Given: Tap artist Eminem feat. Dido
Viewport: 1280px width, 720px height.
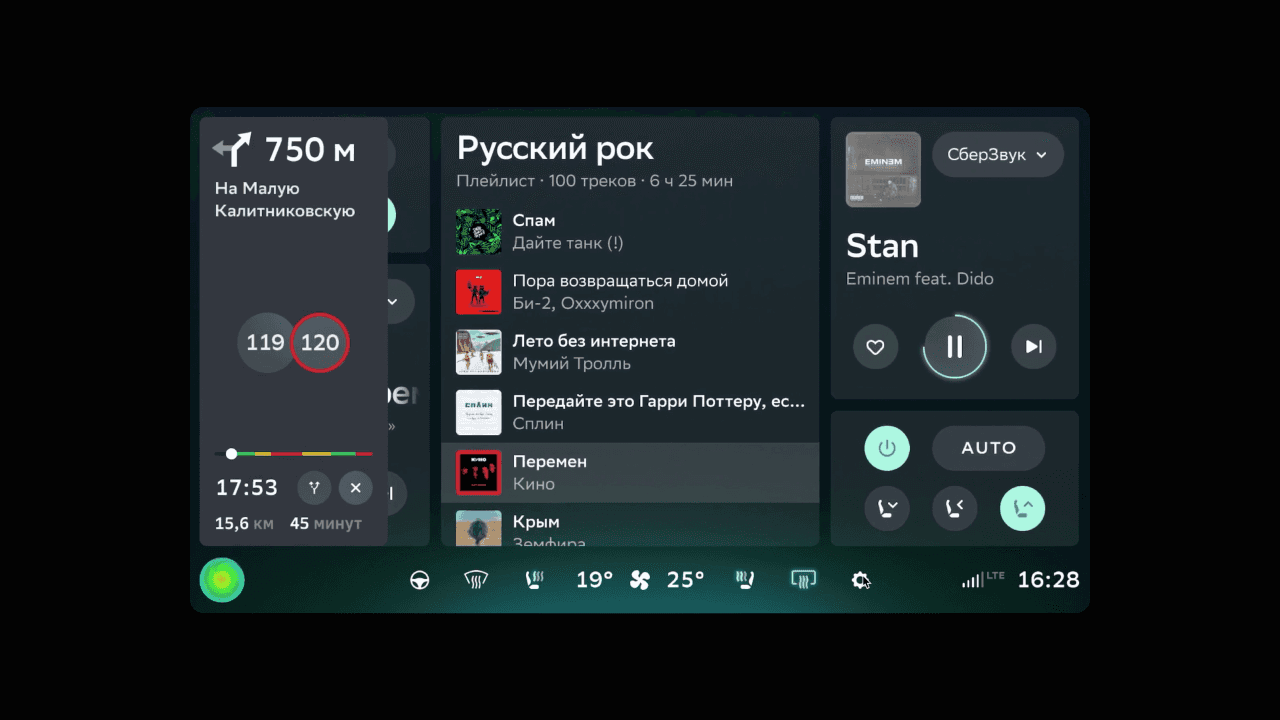Looking at the screenshot, I should point(920,279).
